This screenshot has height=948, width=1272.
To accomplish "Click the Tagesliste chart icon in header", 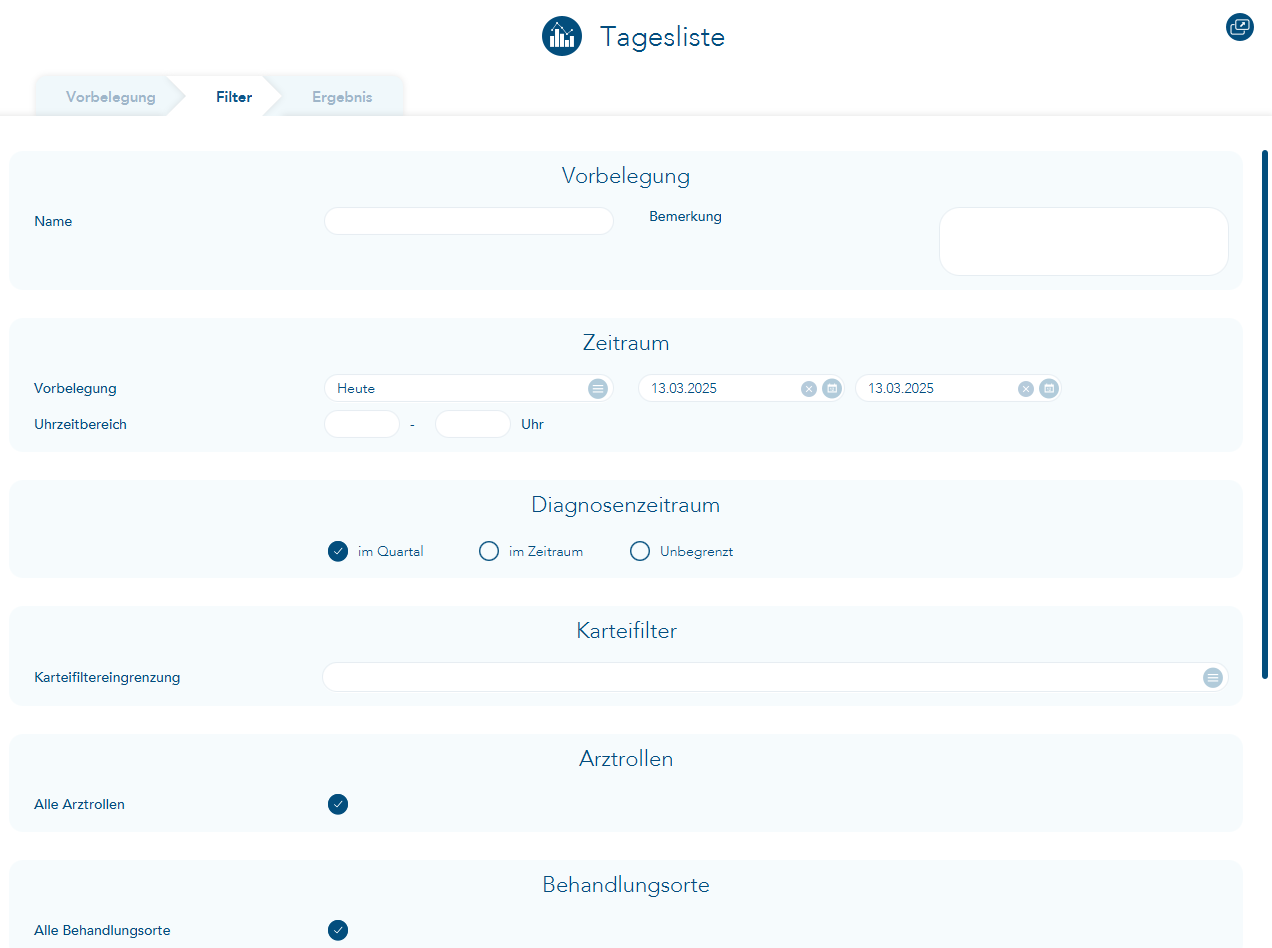I will point(561,37).
